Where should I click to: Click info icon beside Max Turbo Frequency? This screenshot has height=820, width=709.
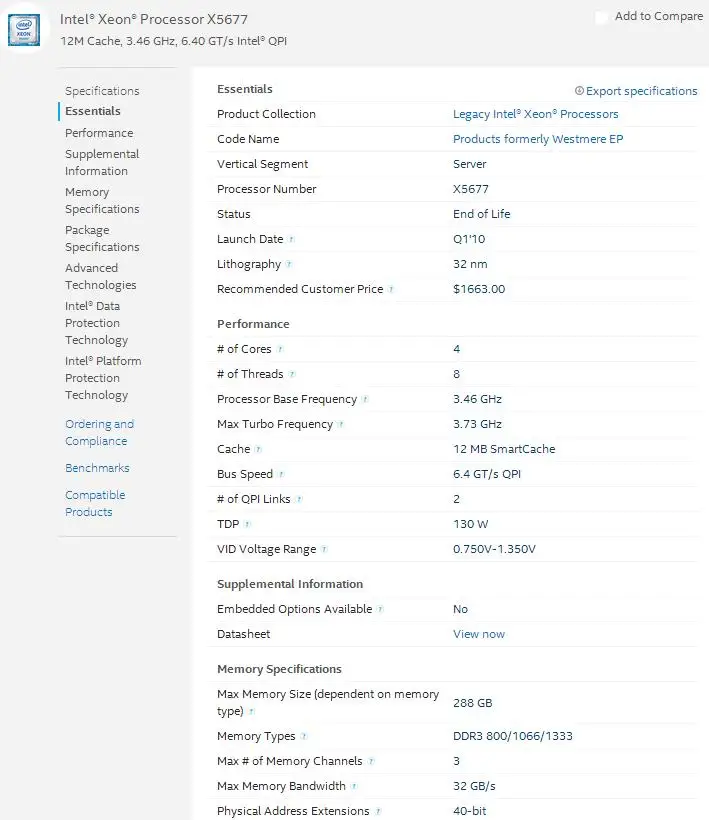[x=341, y=425]
